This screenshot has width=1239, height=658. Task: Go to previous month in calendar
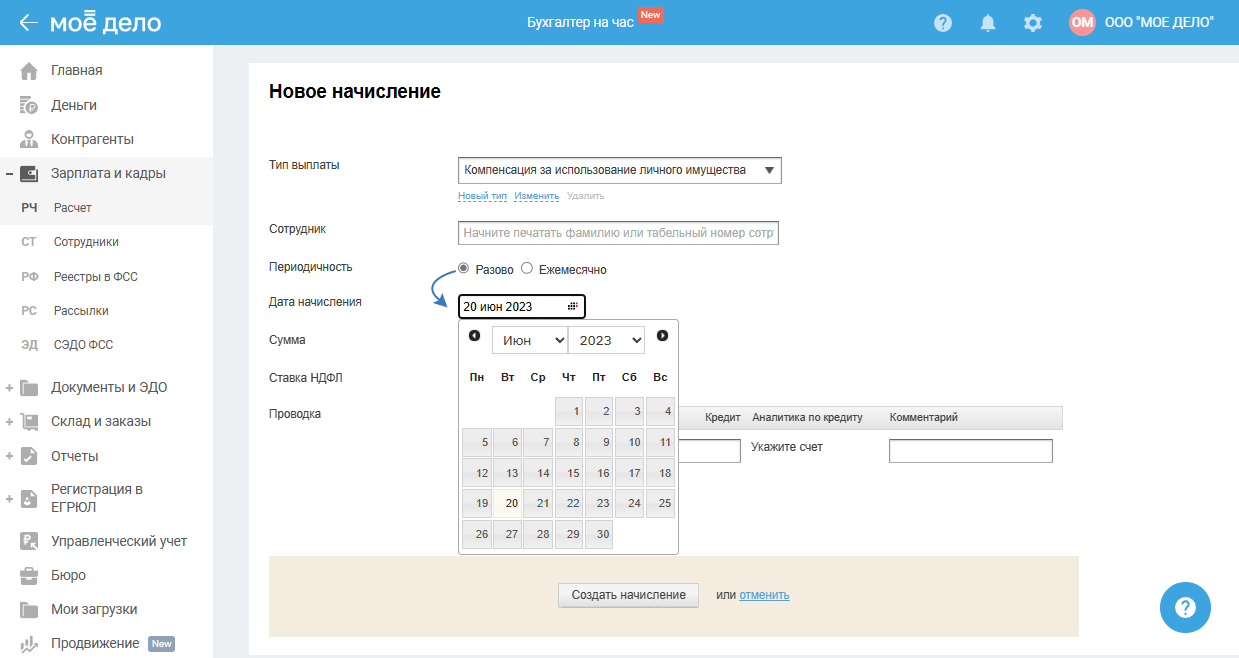coord(474,336)
